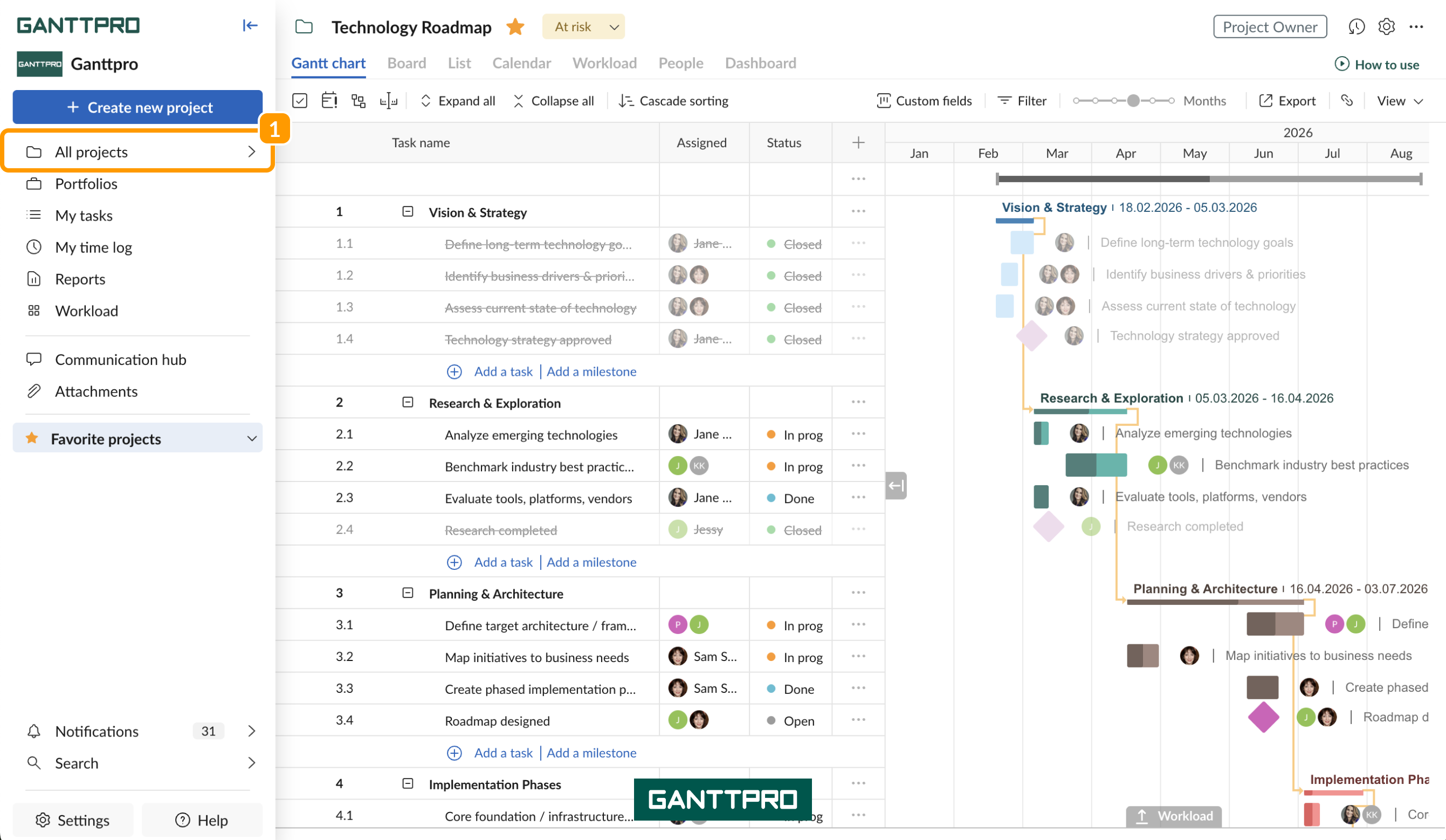Open the How to use guide

tap(1376, 64)
